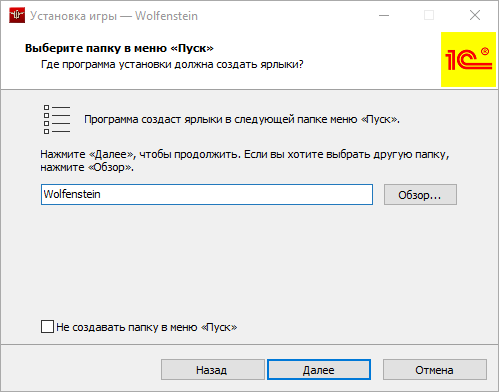Click the «Установка игры — Wolfenstein» window title
The image size is (499, 392).
114,16
